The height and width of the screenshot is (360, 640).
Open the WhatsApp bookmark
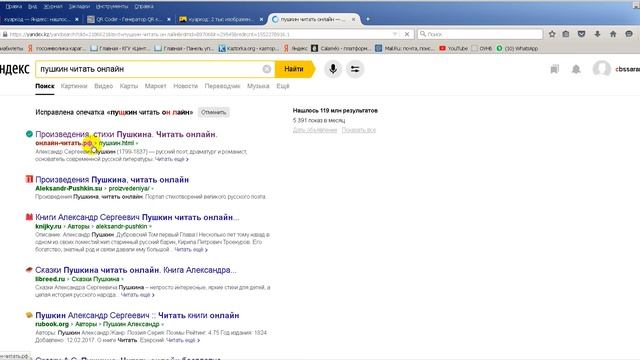coord(517,49)
